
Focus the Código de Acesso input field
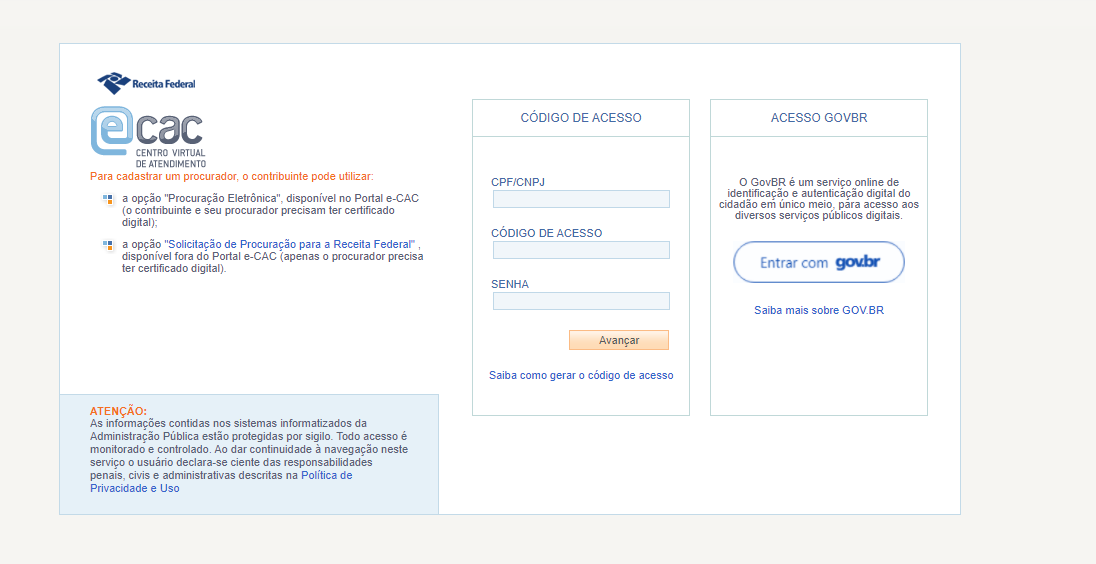point(581,250)
